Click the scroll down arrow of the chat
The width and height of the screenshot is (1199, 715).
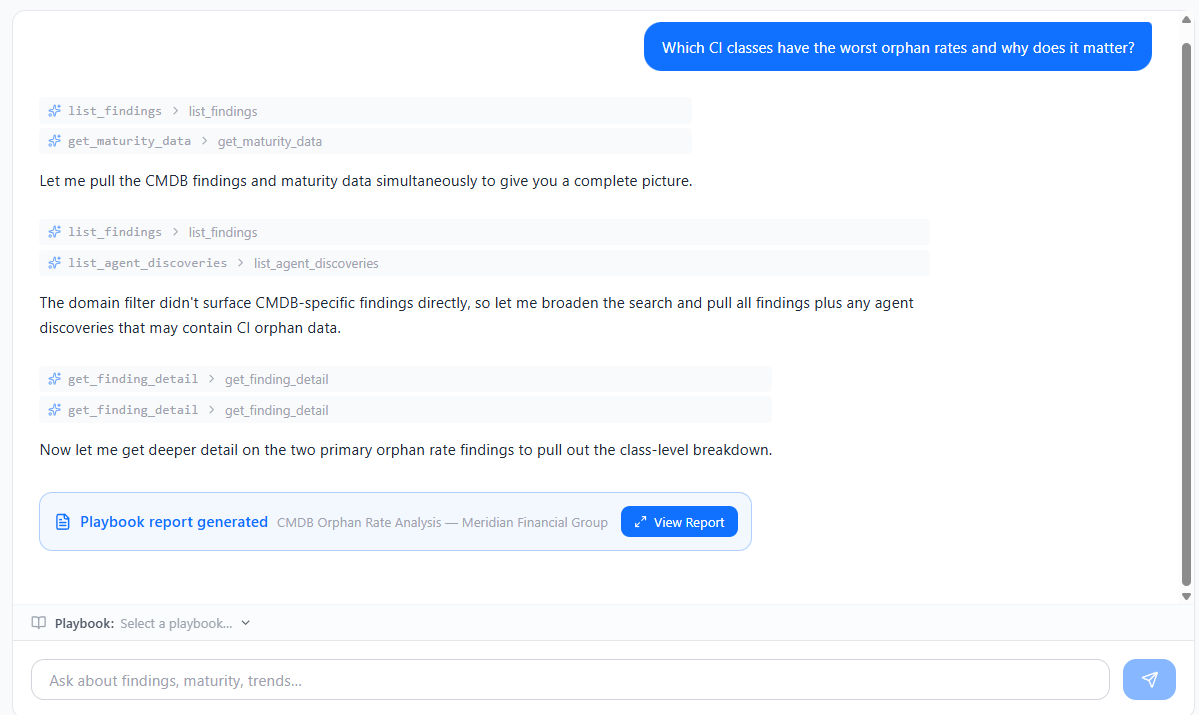1187,597
